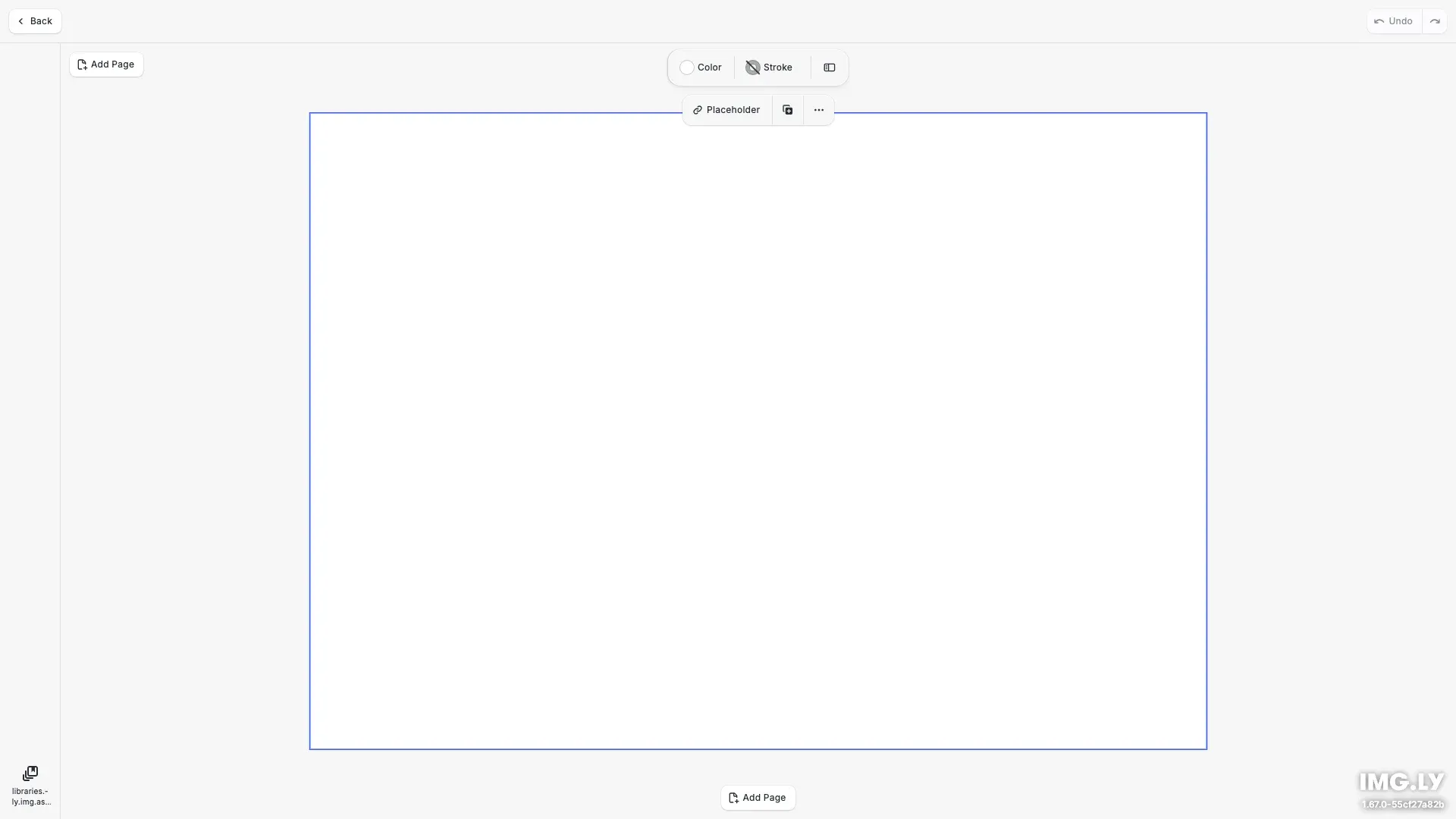This screenshot has width=1456, height=819.
Task: Click the add-page document icon in top toolbar
Action: (83, 64)
